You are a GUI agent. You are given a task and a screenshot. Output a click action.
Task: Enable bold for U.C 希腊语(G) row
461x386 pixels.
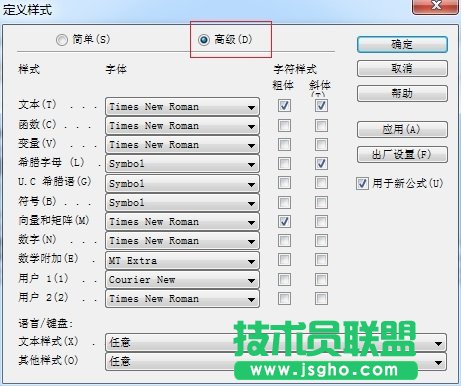point(284,183)
